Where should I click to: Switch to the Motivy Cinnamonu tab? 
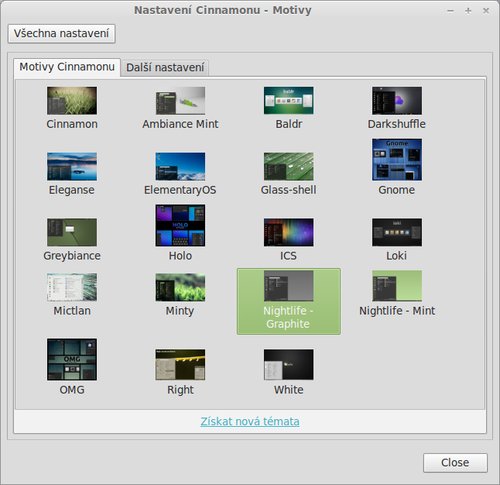coord(67,67)
